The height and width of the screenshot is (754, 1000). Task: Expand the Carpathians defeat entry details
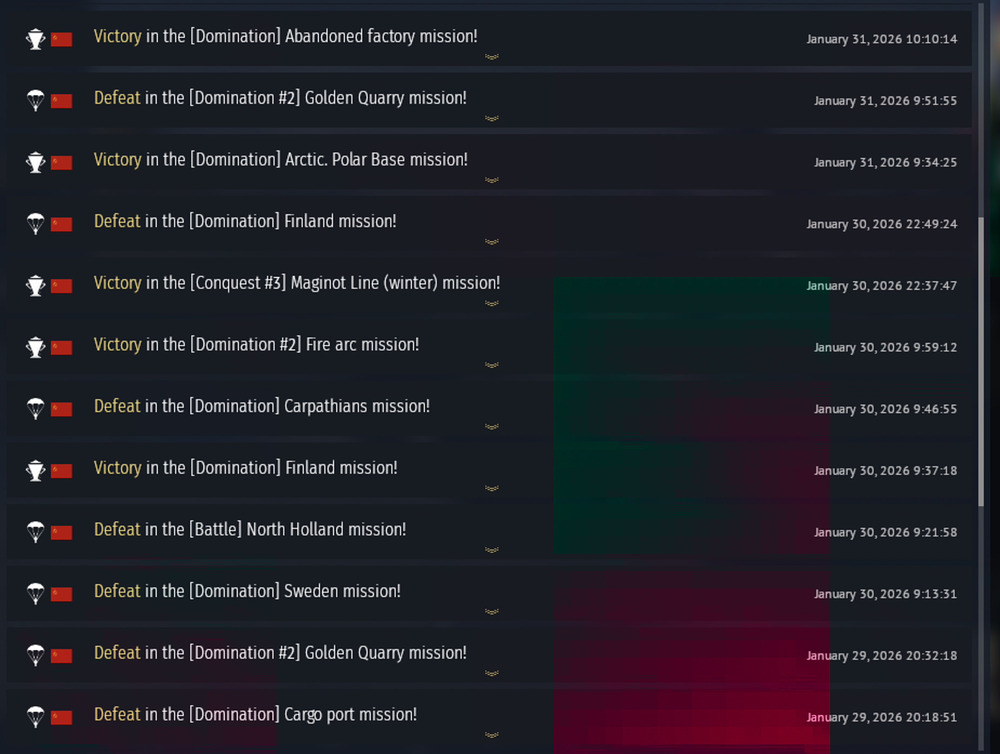click(x=492, y=426)
